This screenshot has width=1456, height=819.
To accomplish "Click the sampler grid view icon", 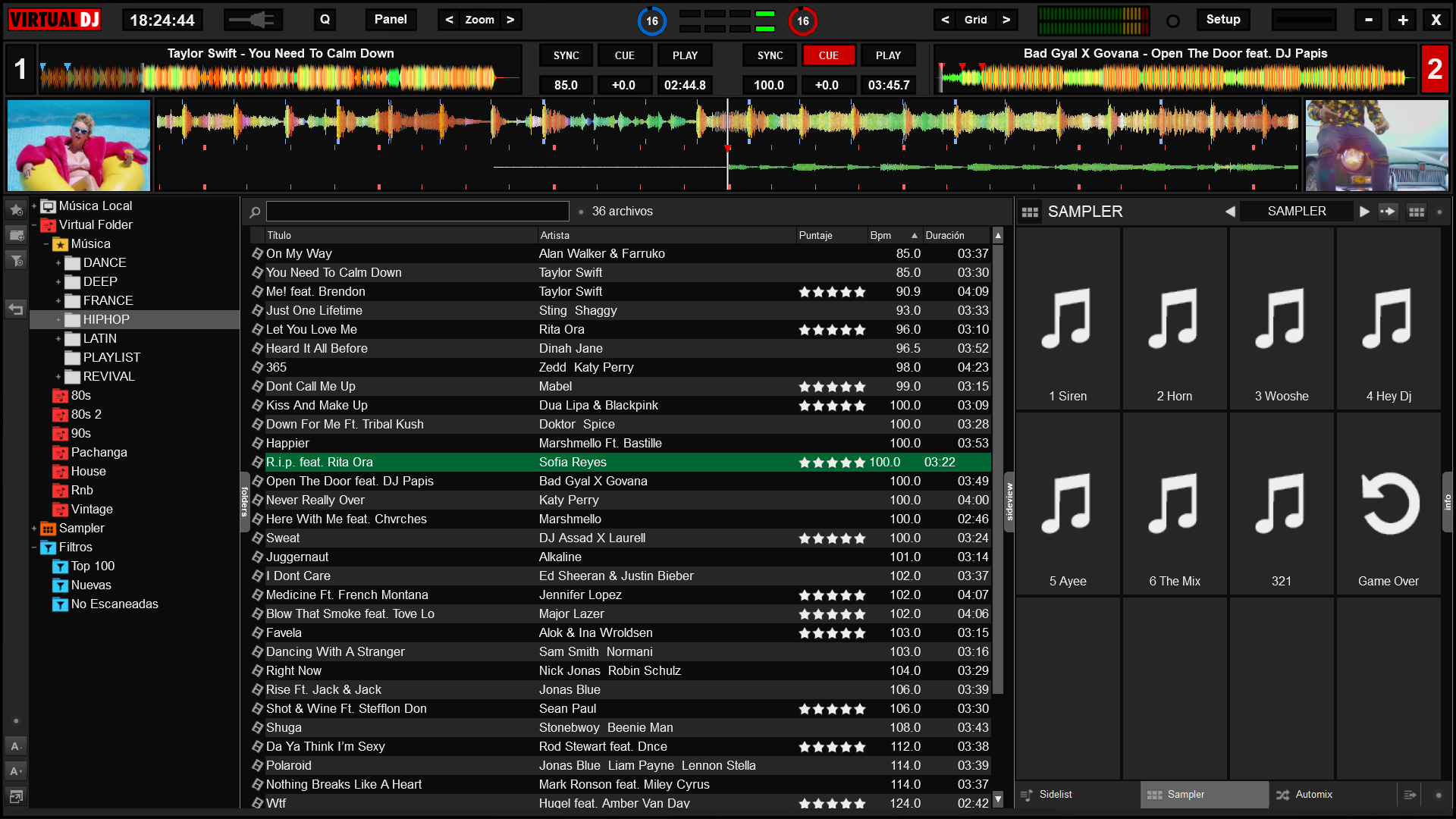I will point(1416,212).
